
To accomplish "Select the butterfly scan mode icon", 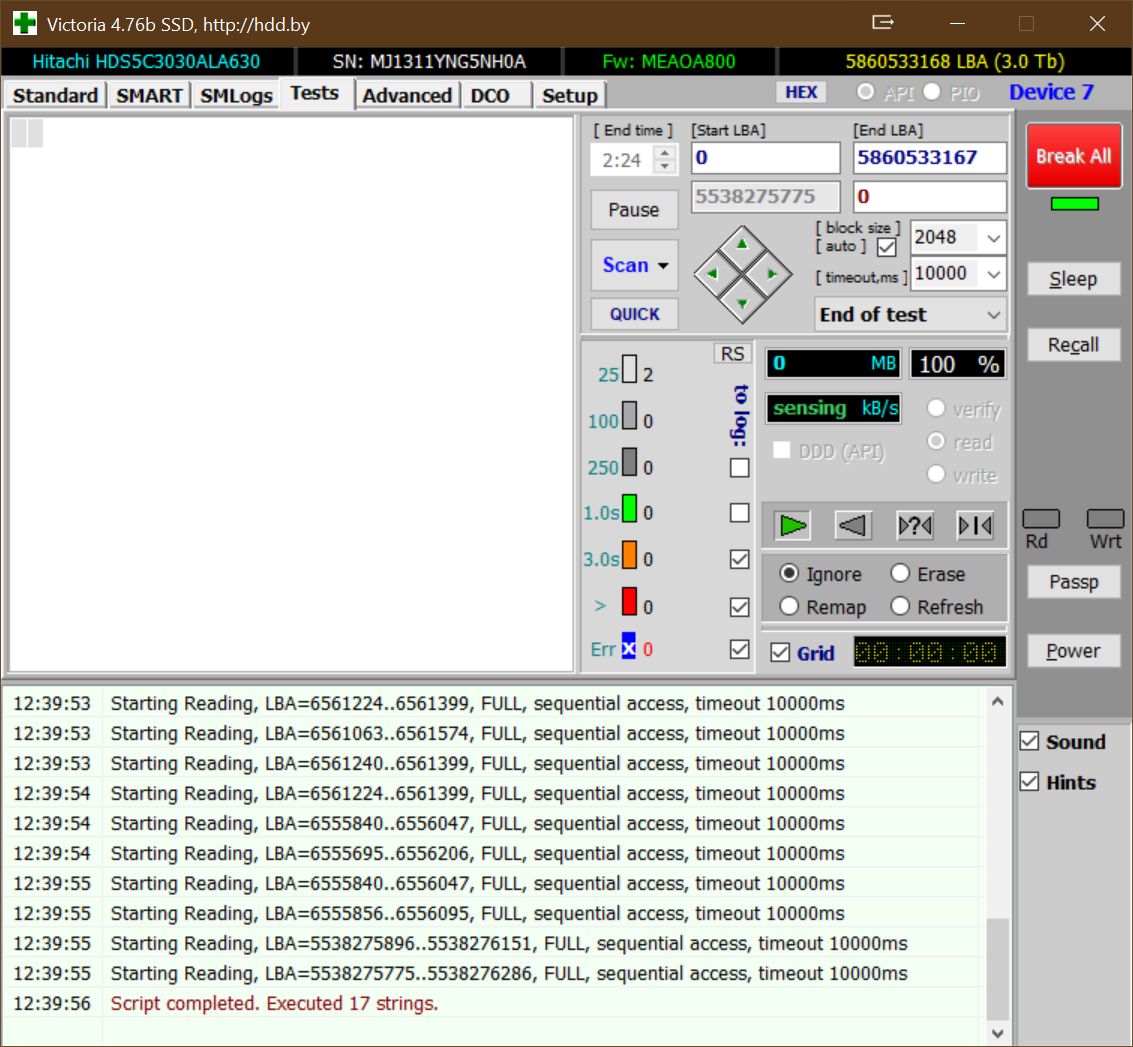I will tap(974, 525).
